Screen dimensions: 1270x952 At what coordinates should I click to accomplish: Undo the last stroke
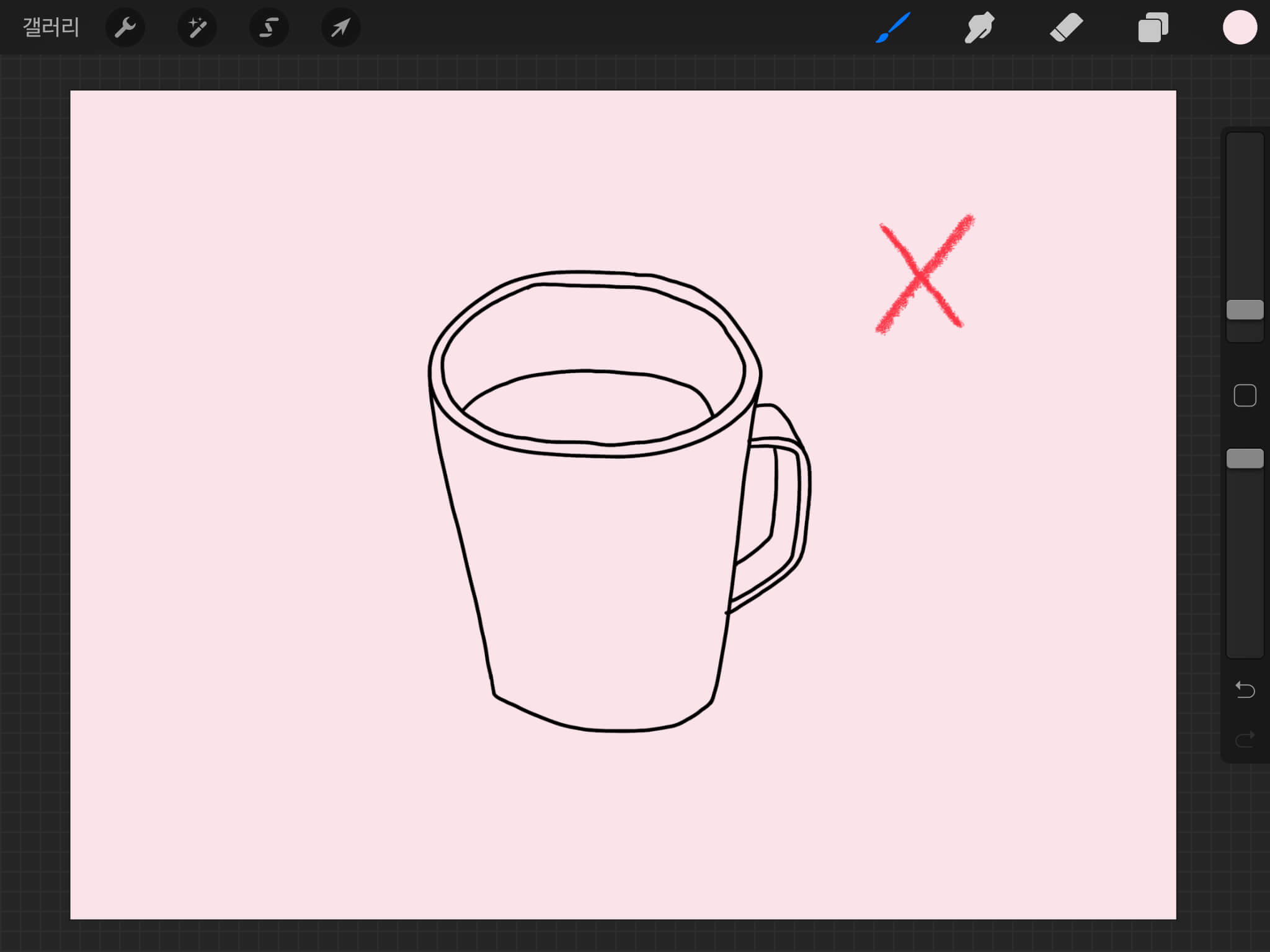pyautogui.click(x=1245, y=689)
